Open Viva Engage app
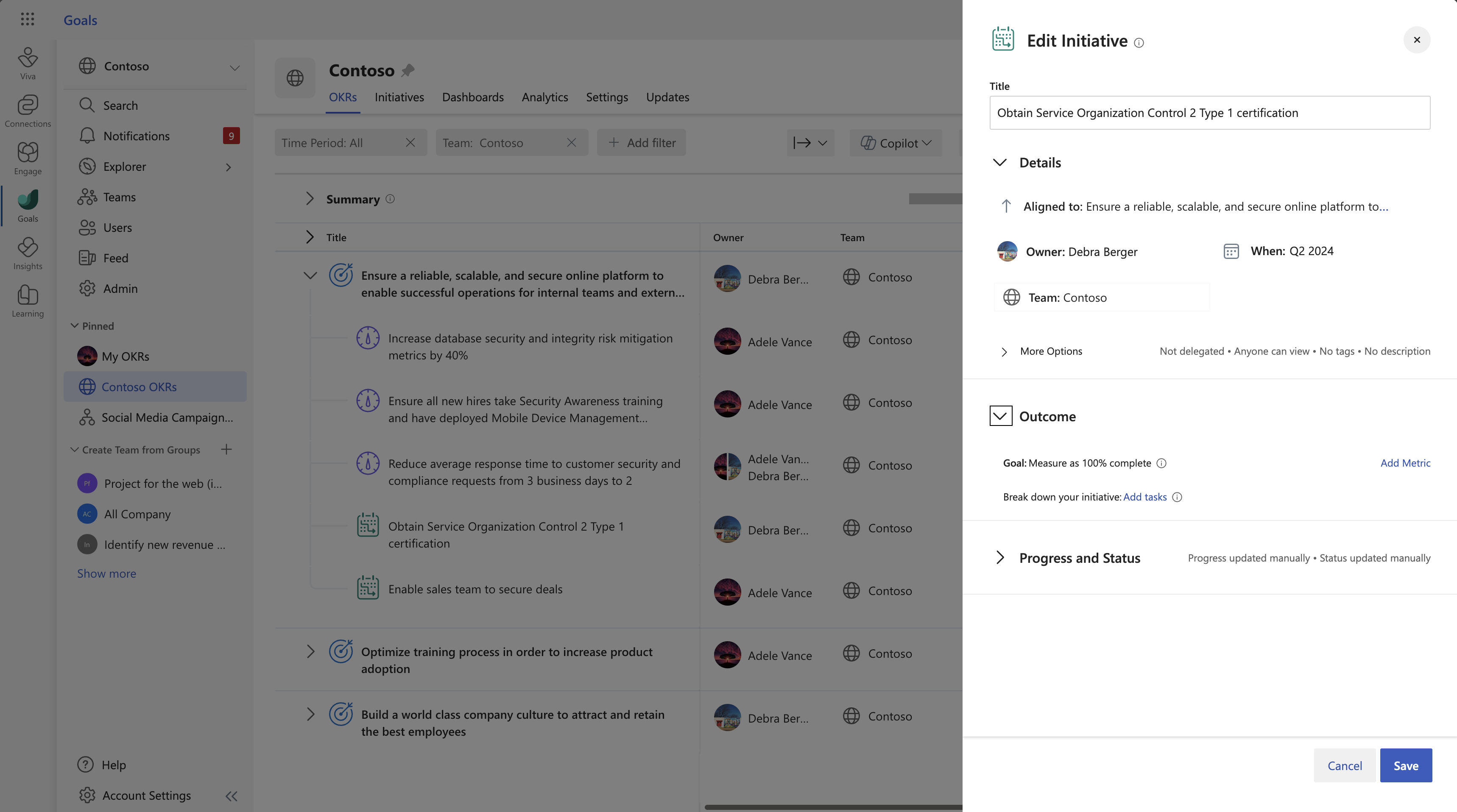The height and width of the screenshot is (812, 1457). pyautogui.click(x=28, y=159)
